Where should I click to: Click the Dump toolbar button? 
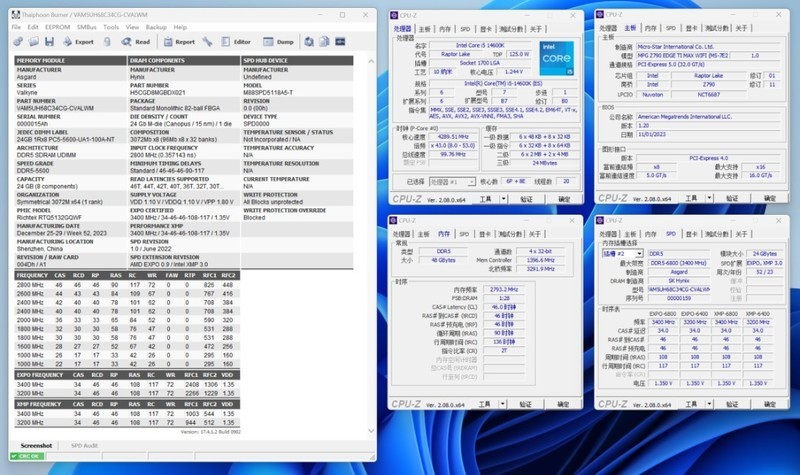(x=279, y=42)
